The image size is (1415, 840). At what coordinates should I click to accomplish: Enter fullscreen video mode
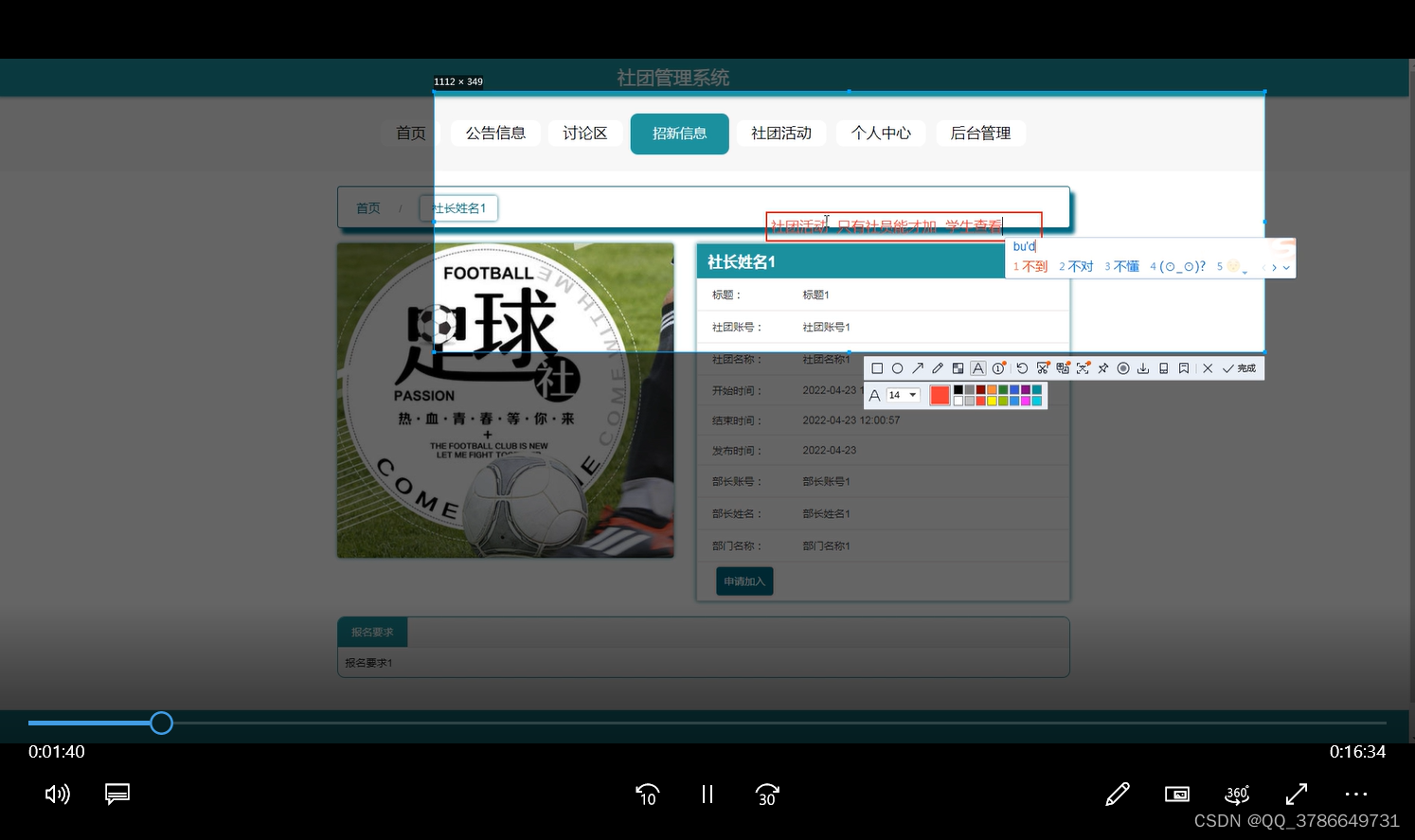(x=1297, y=795)
